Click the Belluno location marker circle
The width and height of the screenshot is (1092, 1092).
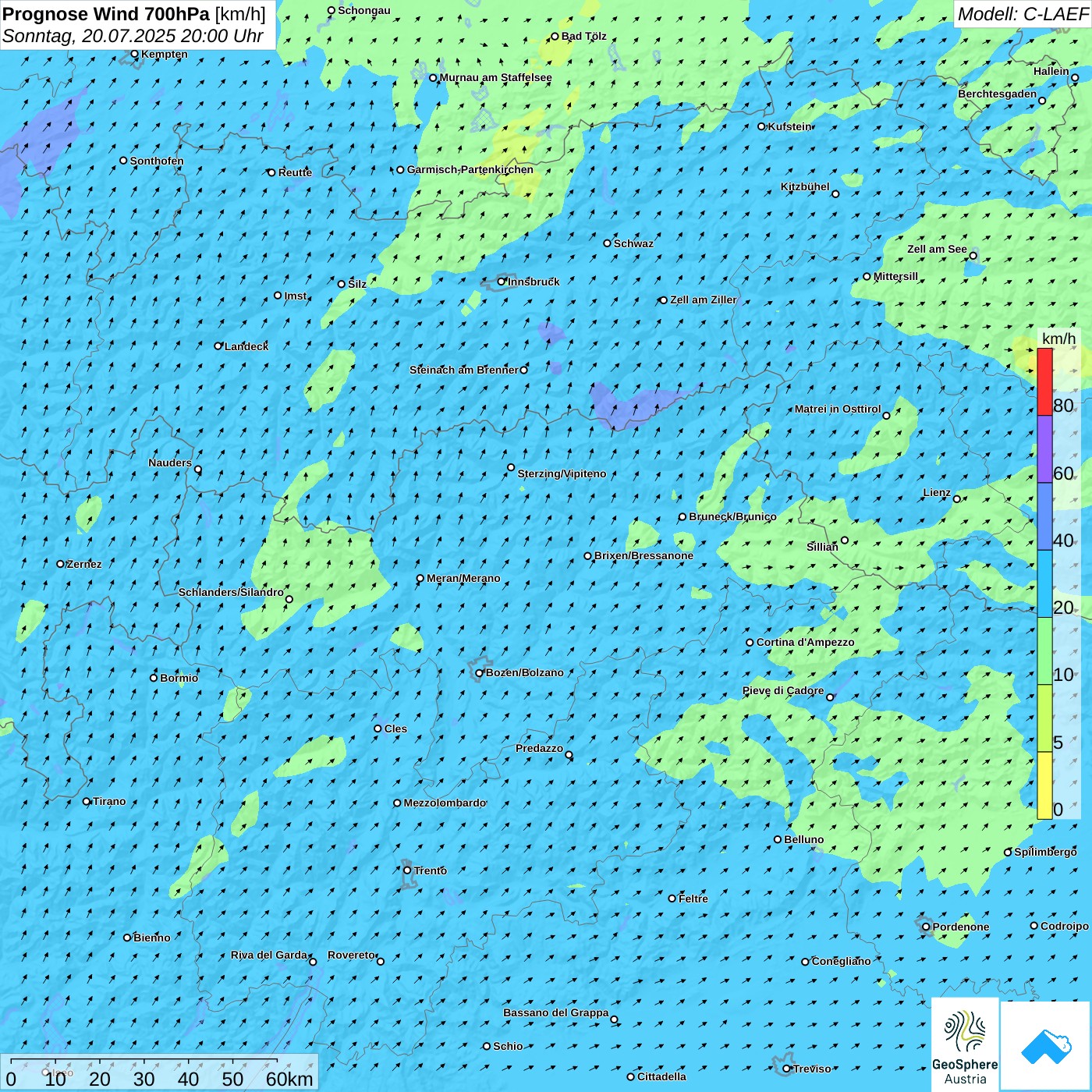(778, 839)
